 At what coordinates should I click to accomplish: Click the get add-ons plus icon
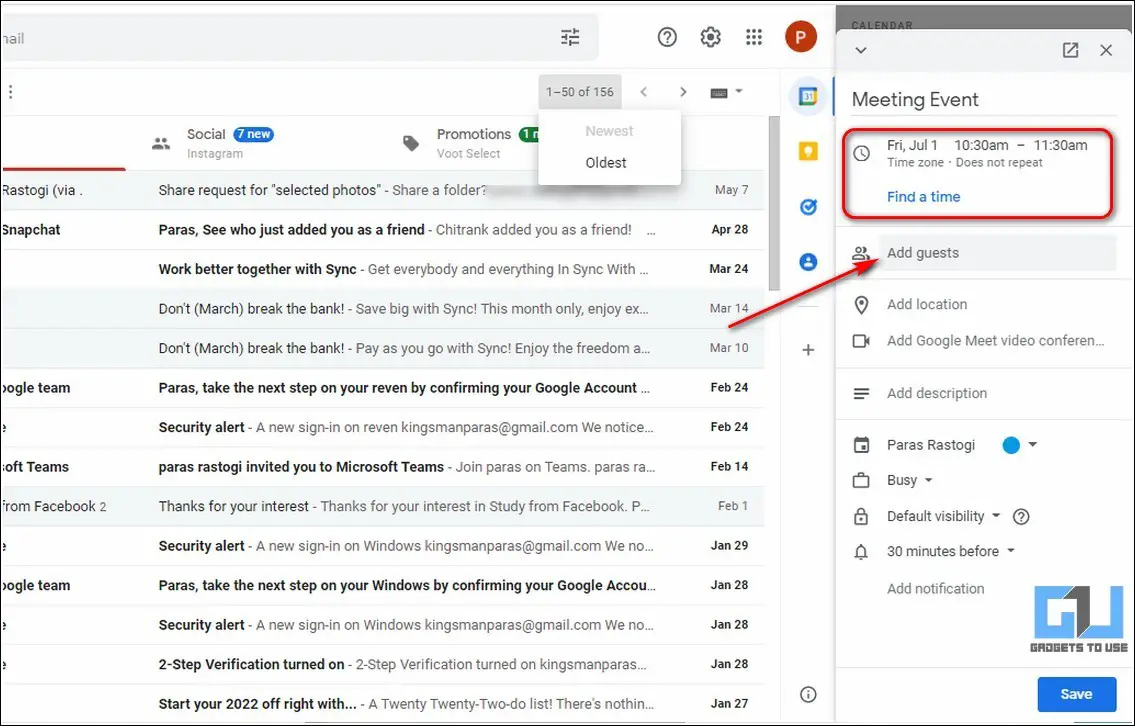pos(808,350)
